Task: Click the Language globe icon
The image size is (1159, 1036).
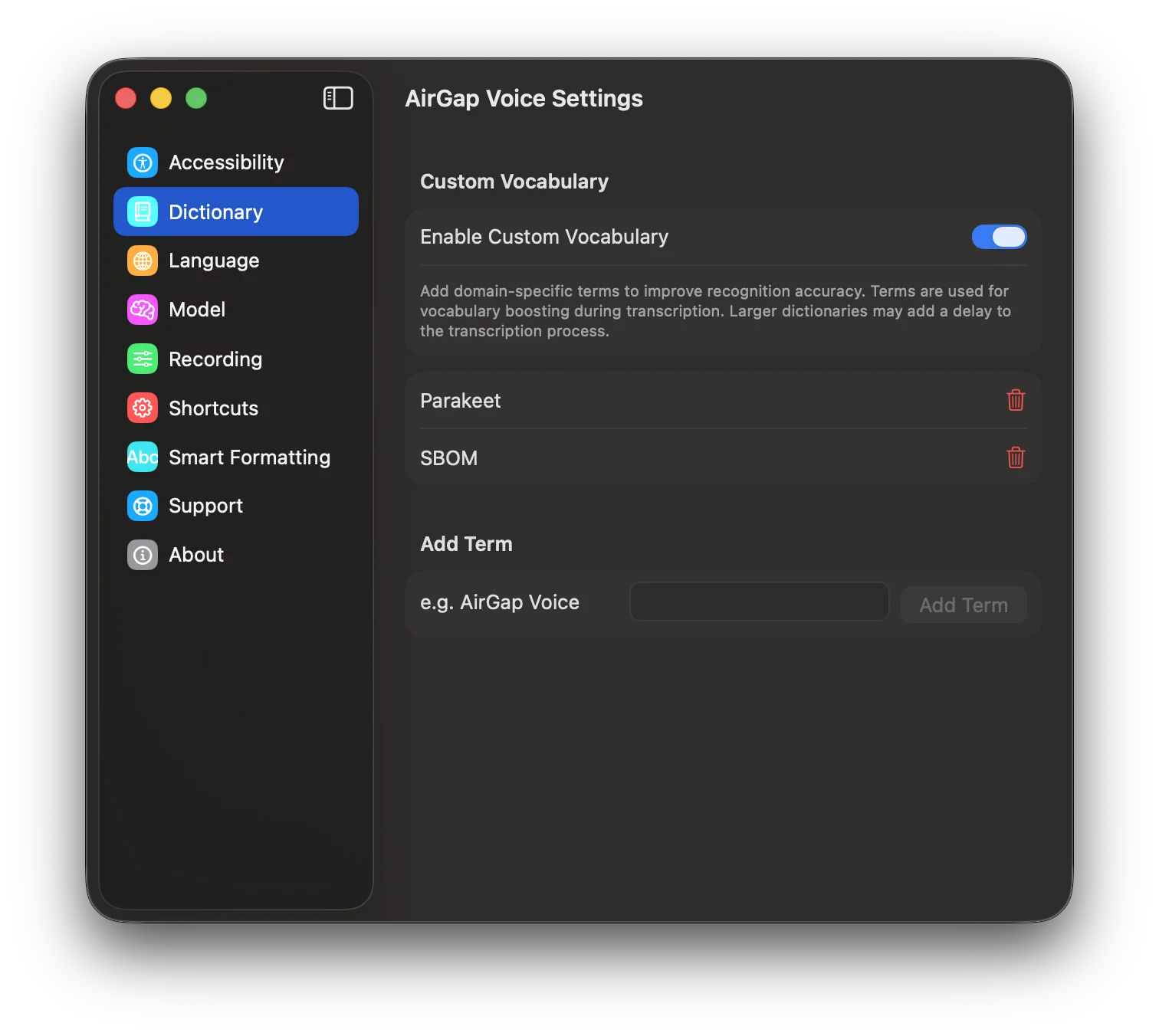Action: 143,261
